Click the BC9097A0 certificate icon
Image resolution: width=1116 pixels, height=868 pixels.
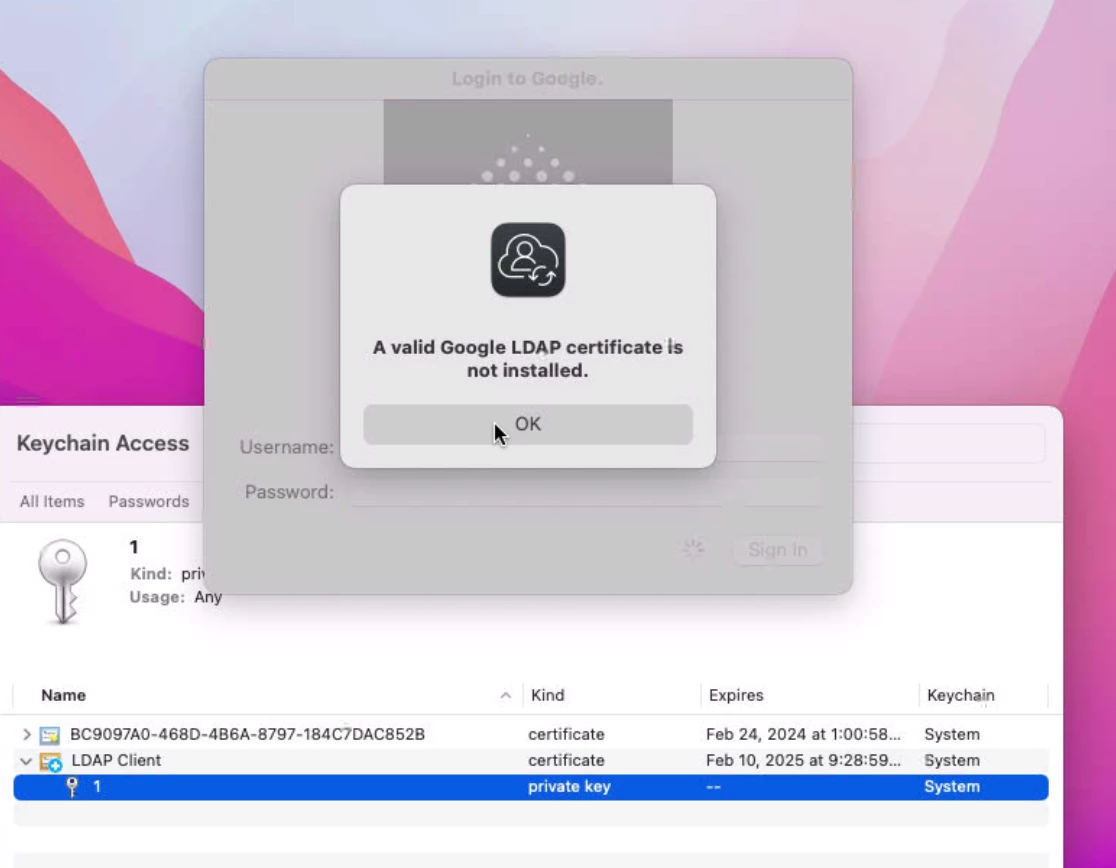click(x=50, y=735)
